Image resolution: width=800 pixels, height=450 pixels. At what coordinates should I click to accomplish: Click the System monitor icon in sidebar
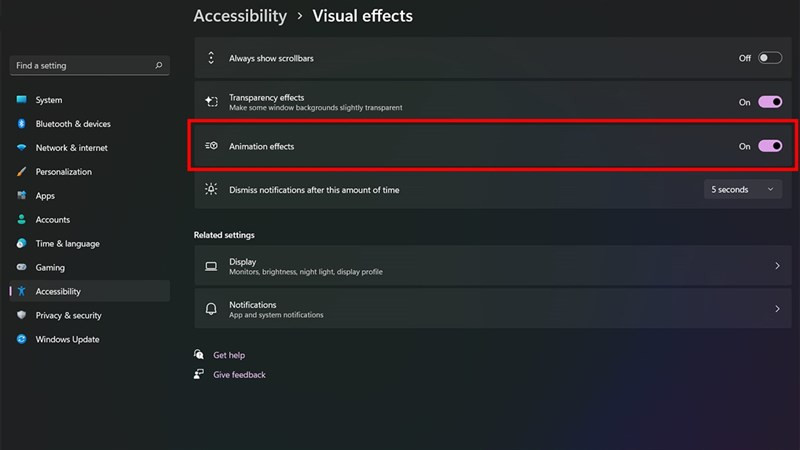point(21,100)
